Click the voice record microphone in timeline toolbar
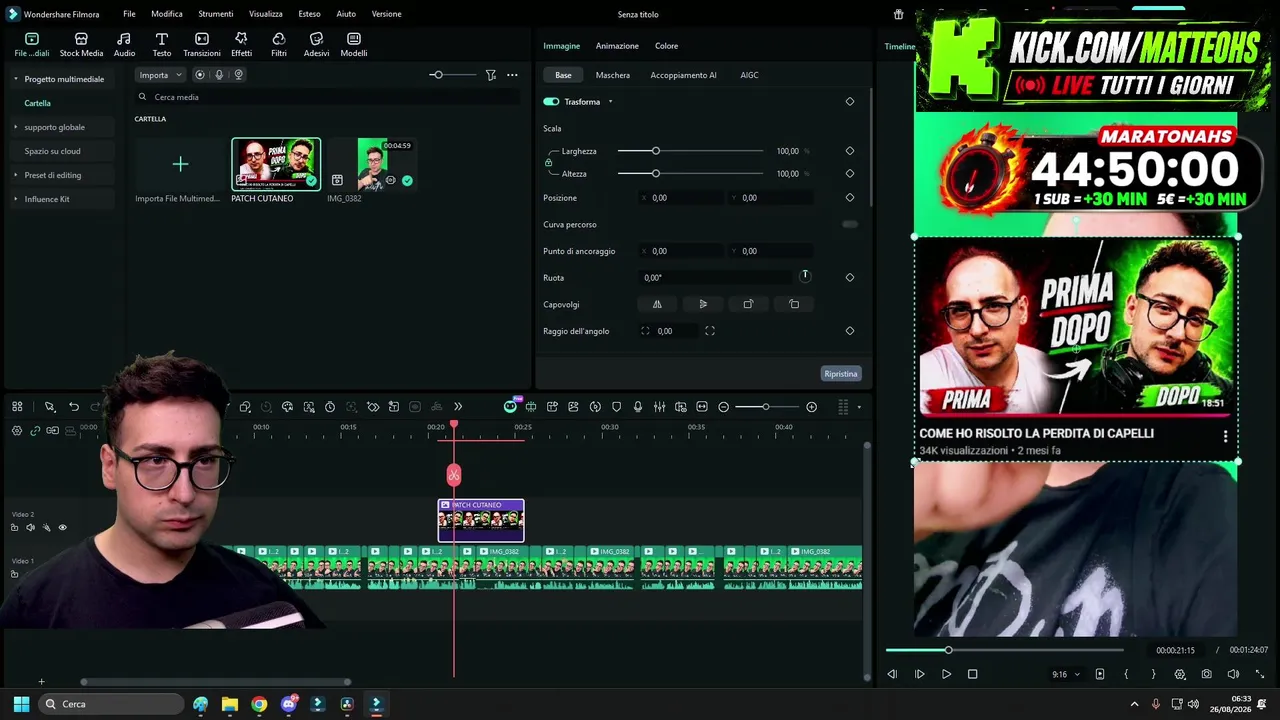The image size is (1280, 720). pos(638,407)
